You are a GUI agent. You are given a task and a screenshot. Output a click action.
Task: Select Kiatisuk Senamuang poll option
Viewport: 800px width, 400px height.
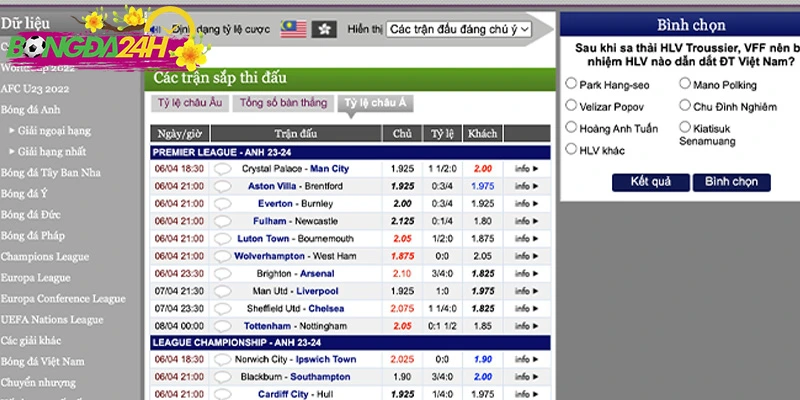pos(685,127)
